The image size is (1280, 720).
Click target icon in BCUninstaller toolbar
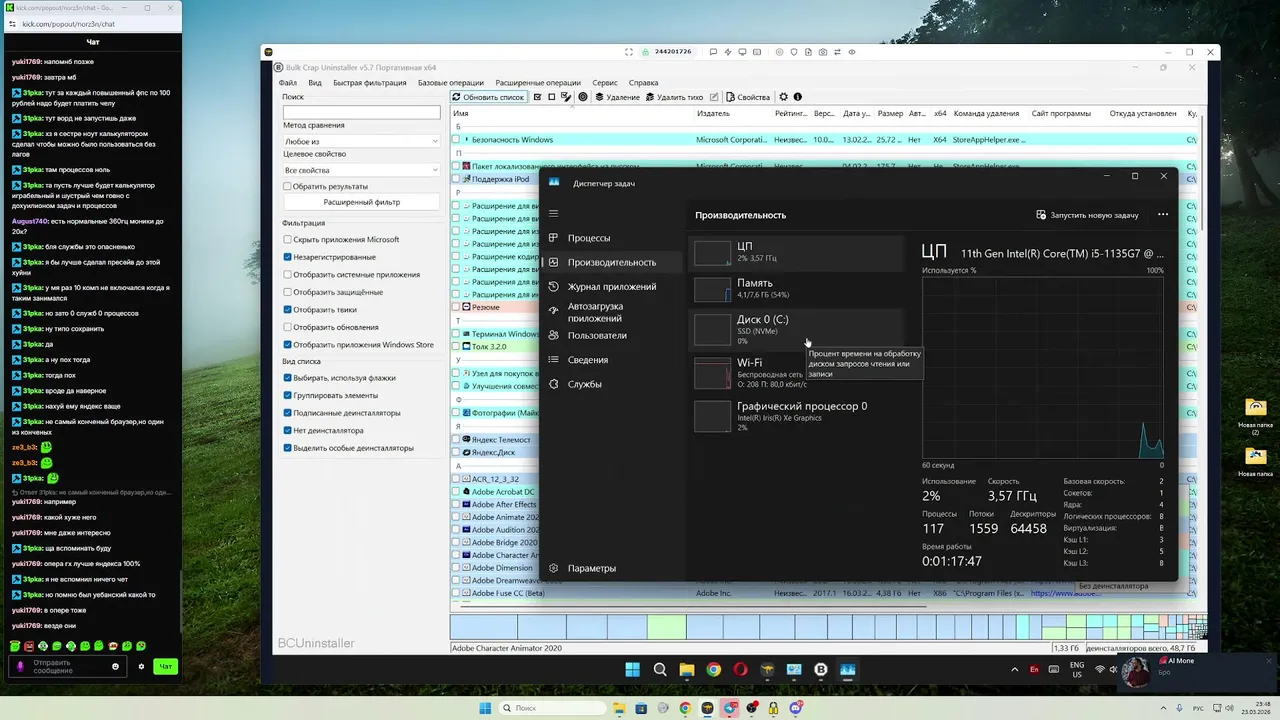pyautogui.click(x=582, y=97)
